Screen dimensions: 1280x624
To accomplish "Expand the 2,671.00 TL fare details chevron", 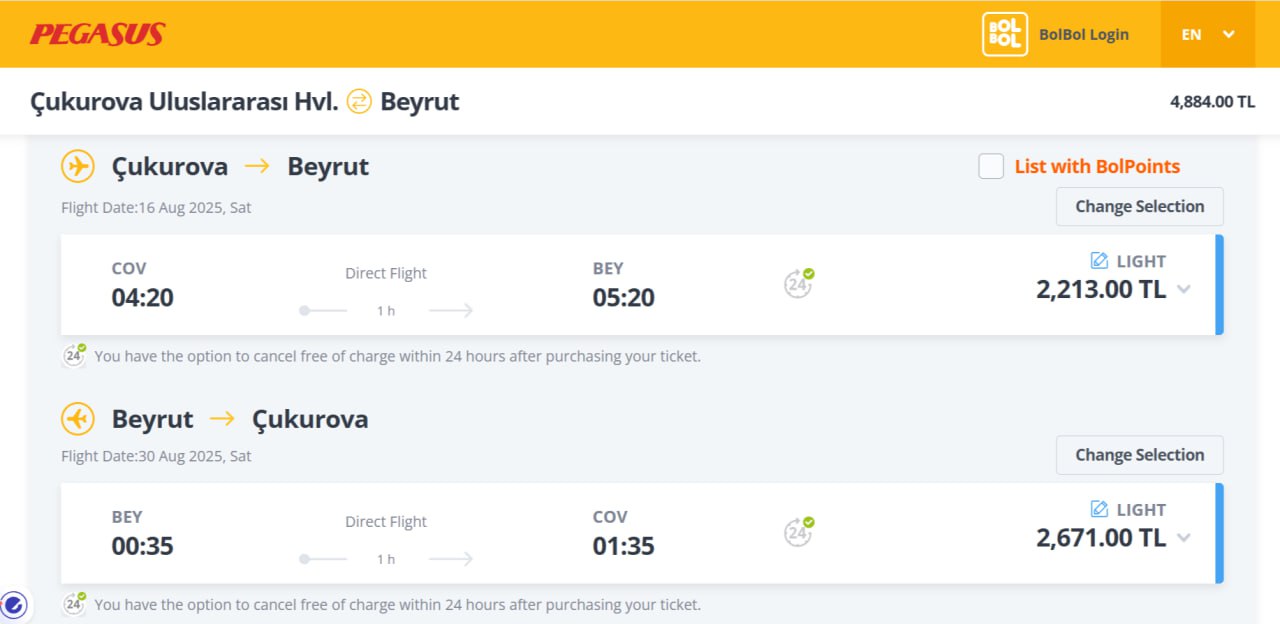I will point(1184,538).
